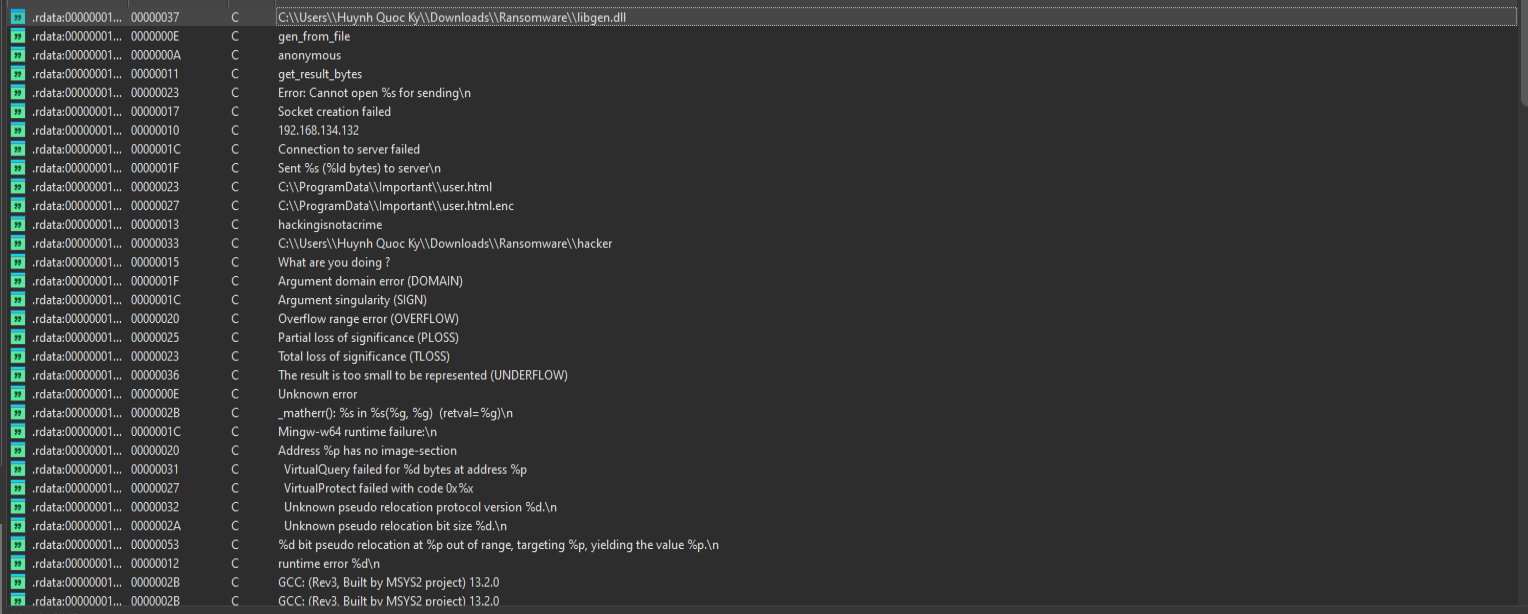Click the string icon for the anonymous entry
The width and height of the screenshot is (1528, 614).
pyautogui.click(x=17, y=55)
